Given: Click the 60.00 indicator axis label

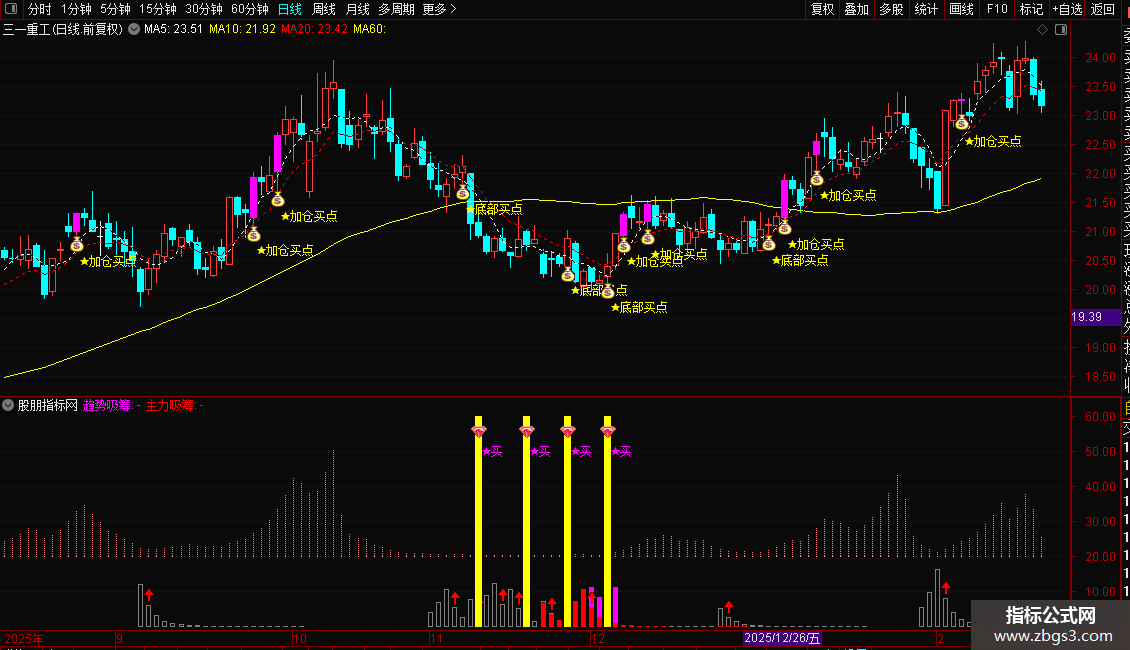Looking at the screenshot, I should tap(1100, 417).
